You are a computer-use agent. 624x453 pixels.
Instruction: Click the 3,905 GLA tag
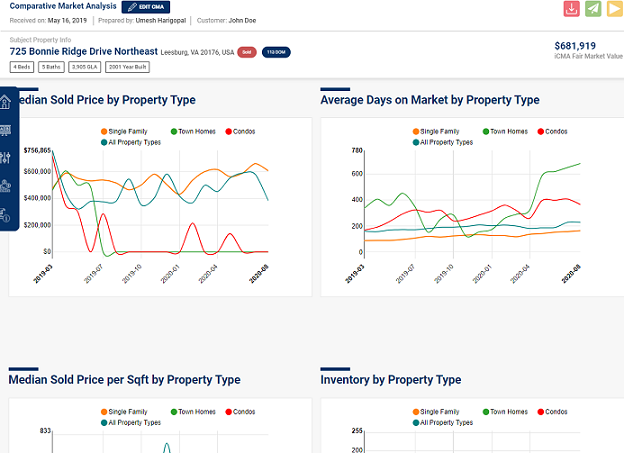coord(85,67)
